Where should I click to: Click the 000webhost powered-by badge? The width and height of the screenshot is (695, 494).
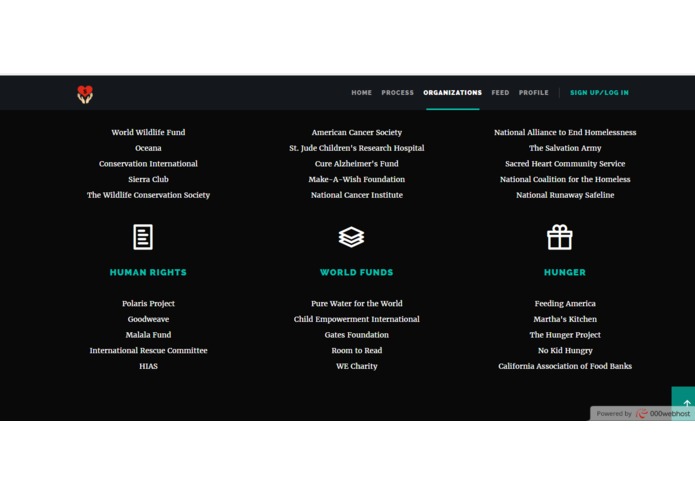(642, 413)
